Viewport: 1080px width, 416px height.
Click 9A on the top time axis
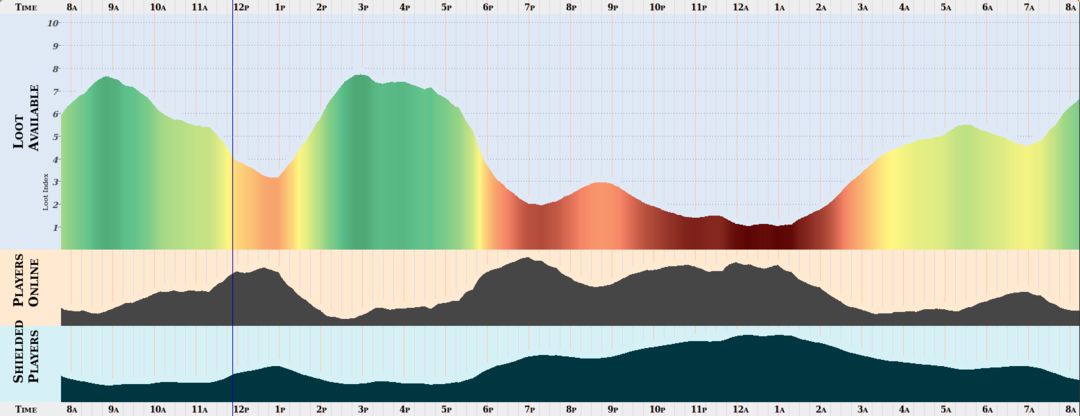click(x=114, y=7)
